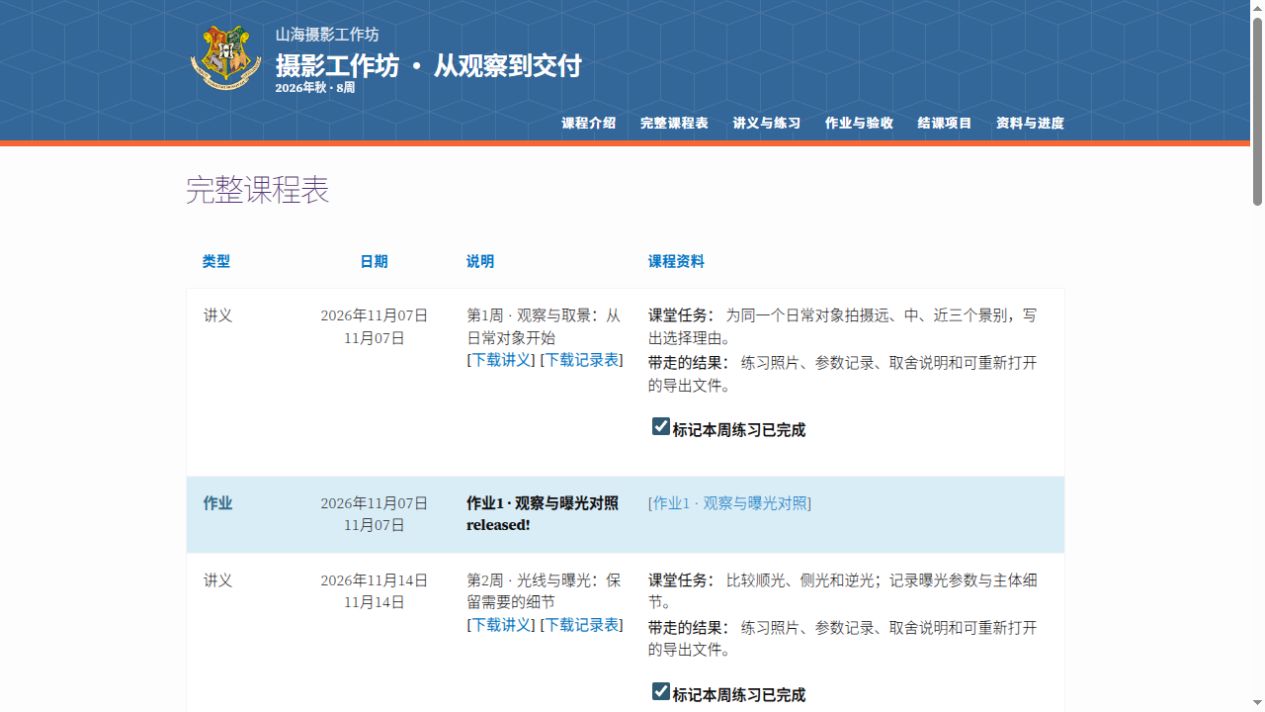Open the 课程介绍 nav item
1265x712 pixels.
(589, 123)
